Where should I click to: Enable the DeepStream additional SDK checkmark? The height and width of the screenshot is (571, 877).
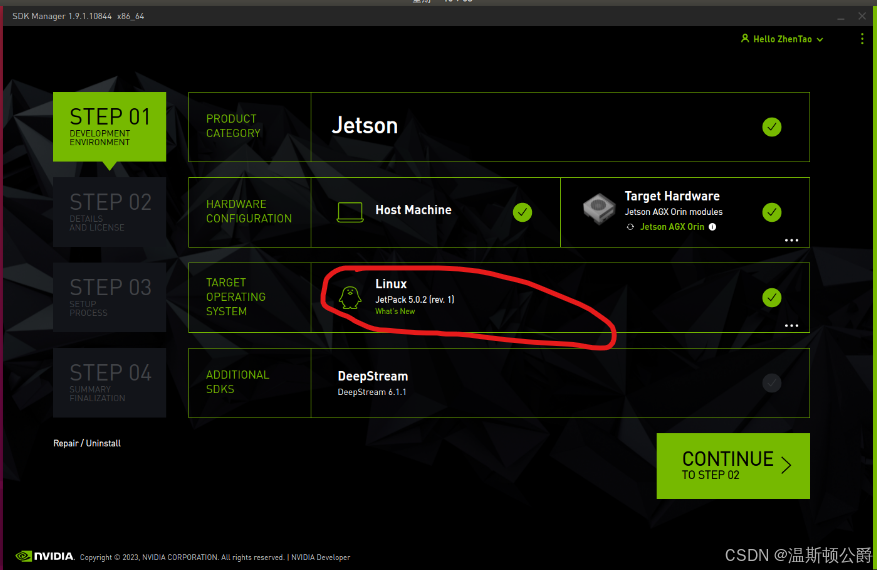771,383
